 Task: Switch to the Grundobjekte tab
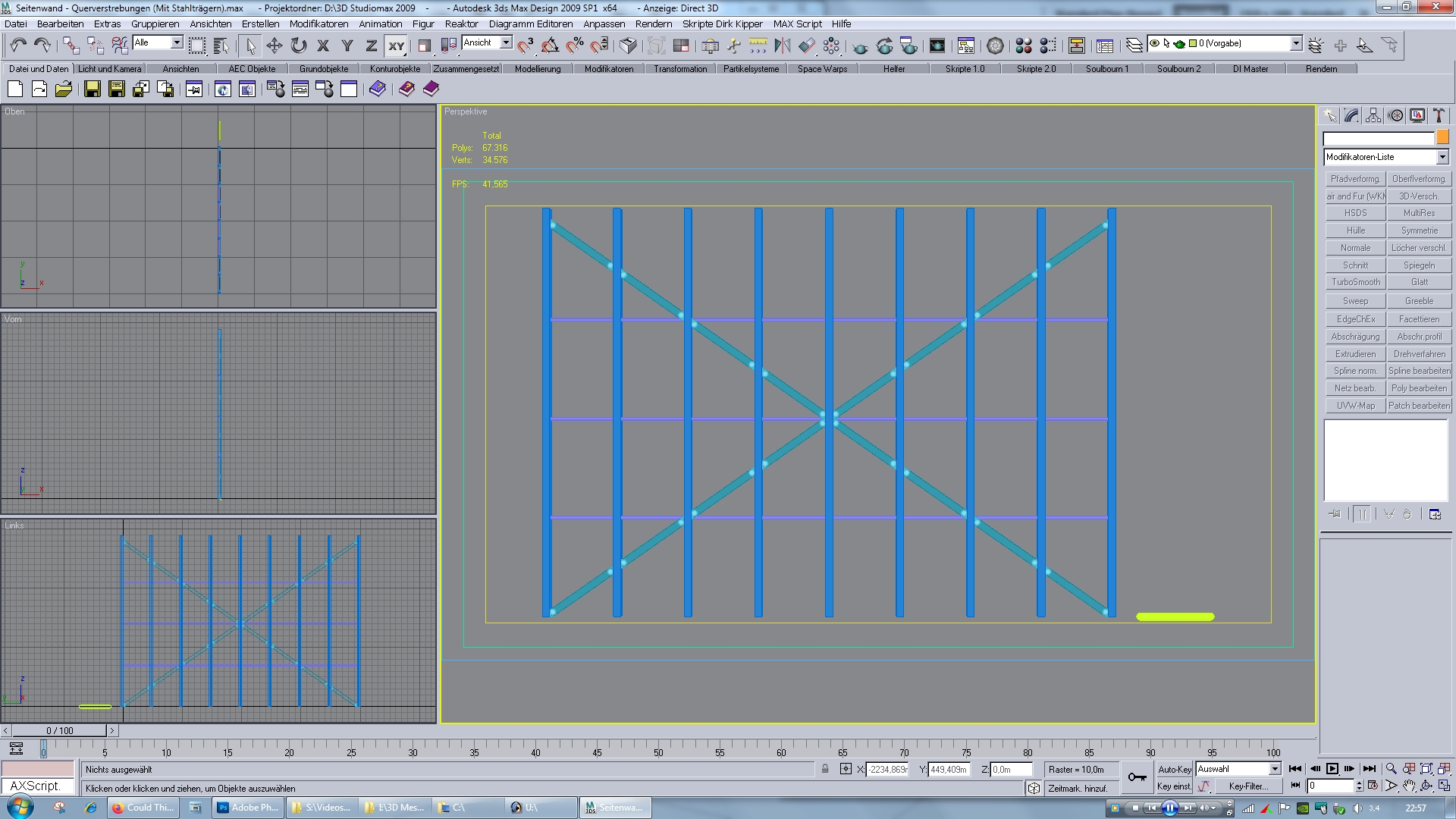tap(324, 69)
